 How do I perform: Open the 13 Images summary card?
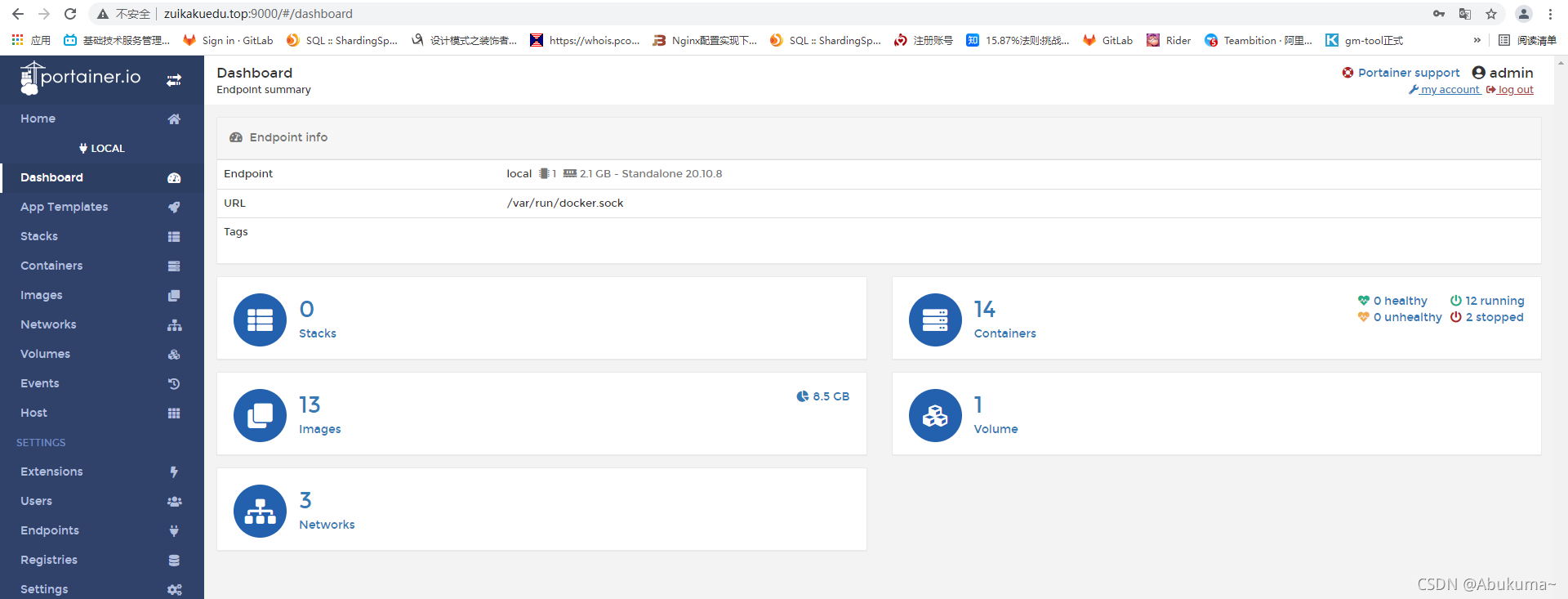541,414
